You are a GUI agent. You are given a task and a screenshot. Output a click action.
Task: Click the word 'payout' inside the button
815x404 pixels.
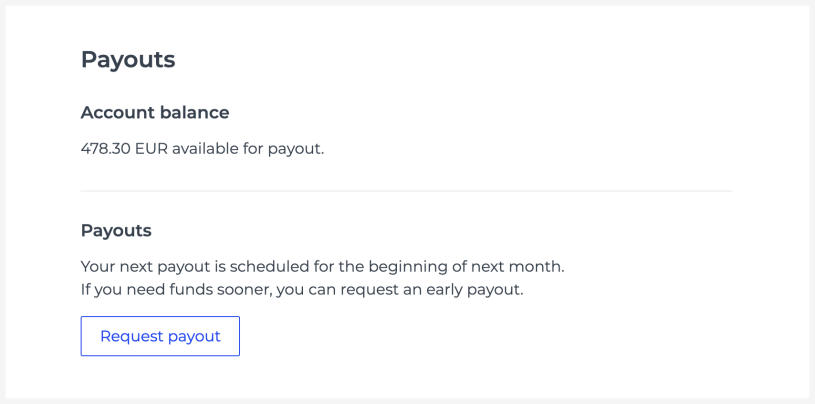coord(193,336)
